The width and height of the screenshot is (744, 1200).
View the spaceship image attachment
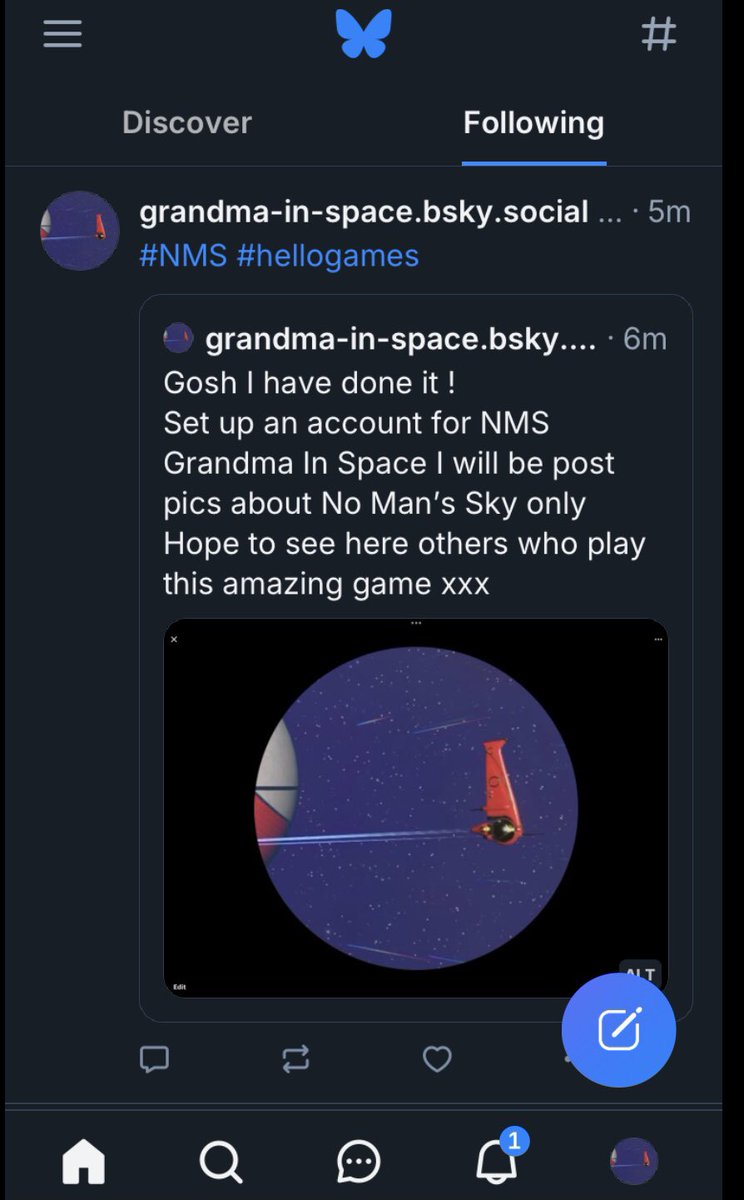coord(415,808)
